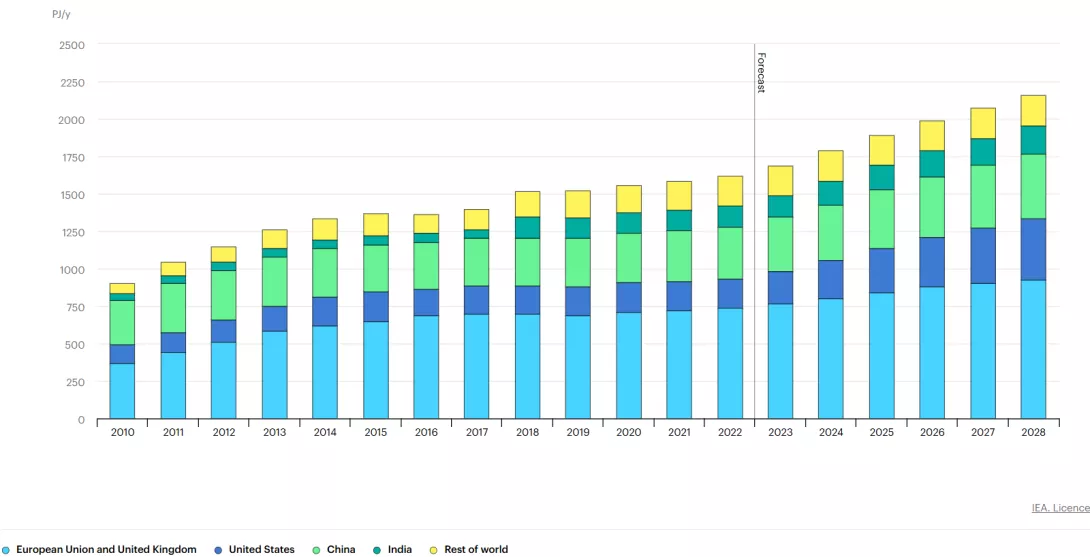Click the 2016 Rest of world bar segment
The height and width of the screenshot is (557, 1090).
(426, 224)
